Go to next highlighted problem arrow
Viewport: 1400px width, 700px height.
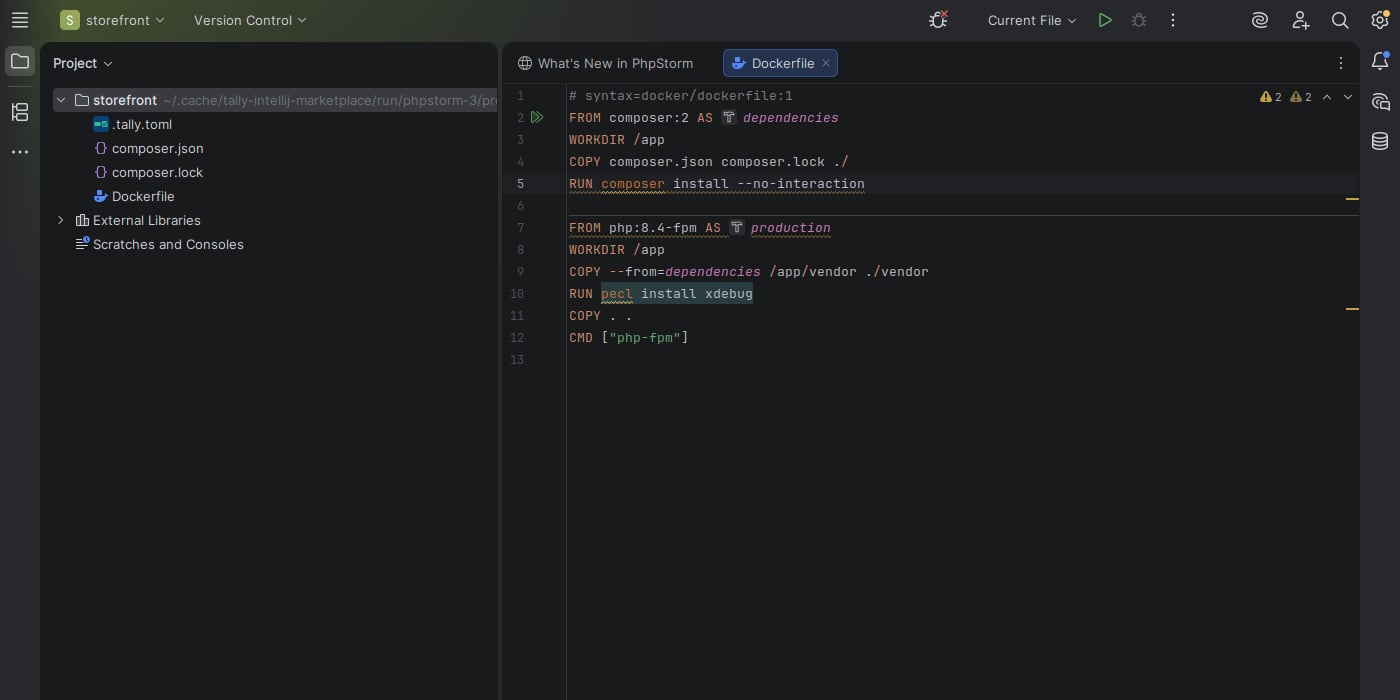pos(1348,97)
